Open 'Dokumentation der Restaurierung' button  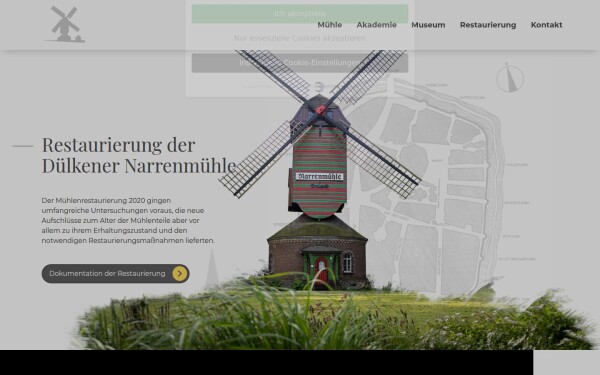coord(116,274)
